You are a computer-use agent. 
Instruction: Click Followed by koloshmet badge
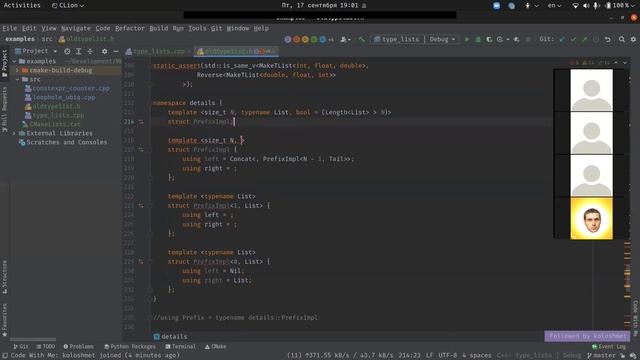587,336
